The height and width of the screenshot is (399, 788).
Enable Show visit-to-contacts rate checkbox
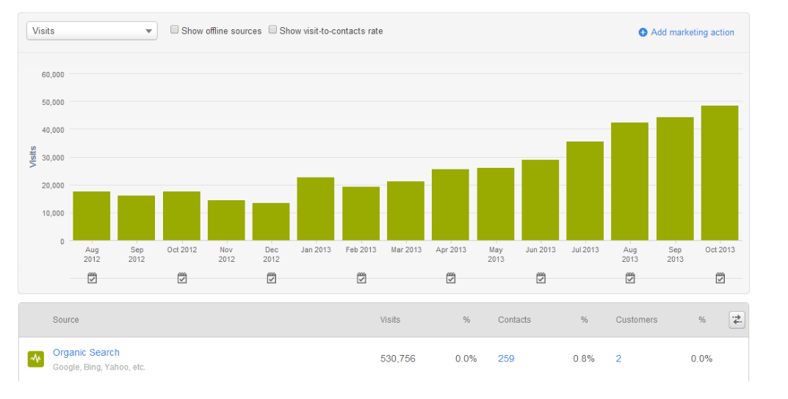tap(272, 30)
